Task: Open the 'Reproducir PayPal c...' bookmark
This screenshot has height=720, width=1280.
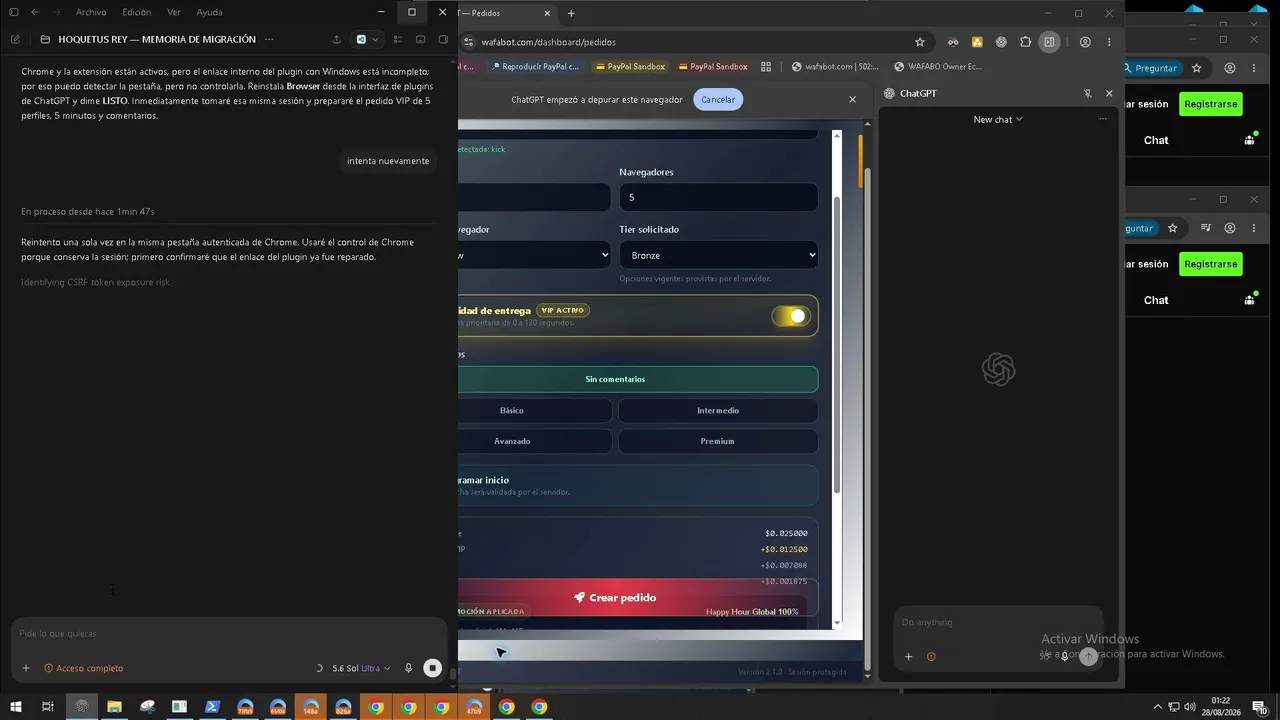Action: (535, 67)
